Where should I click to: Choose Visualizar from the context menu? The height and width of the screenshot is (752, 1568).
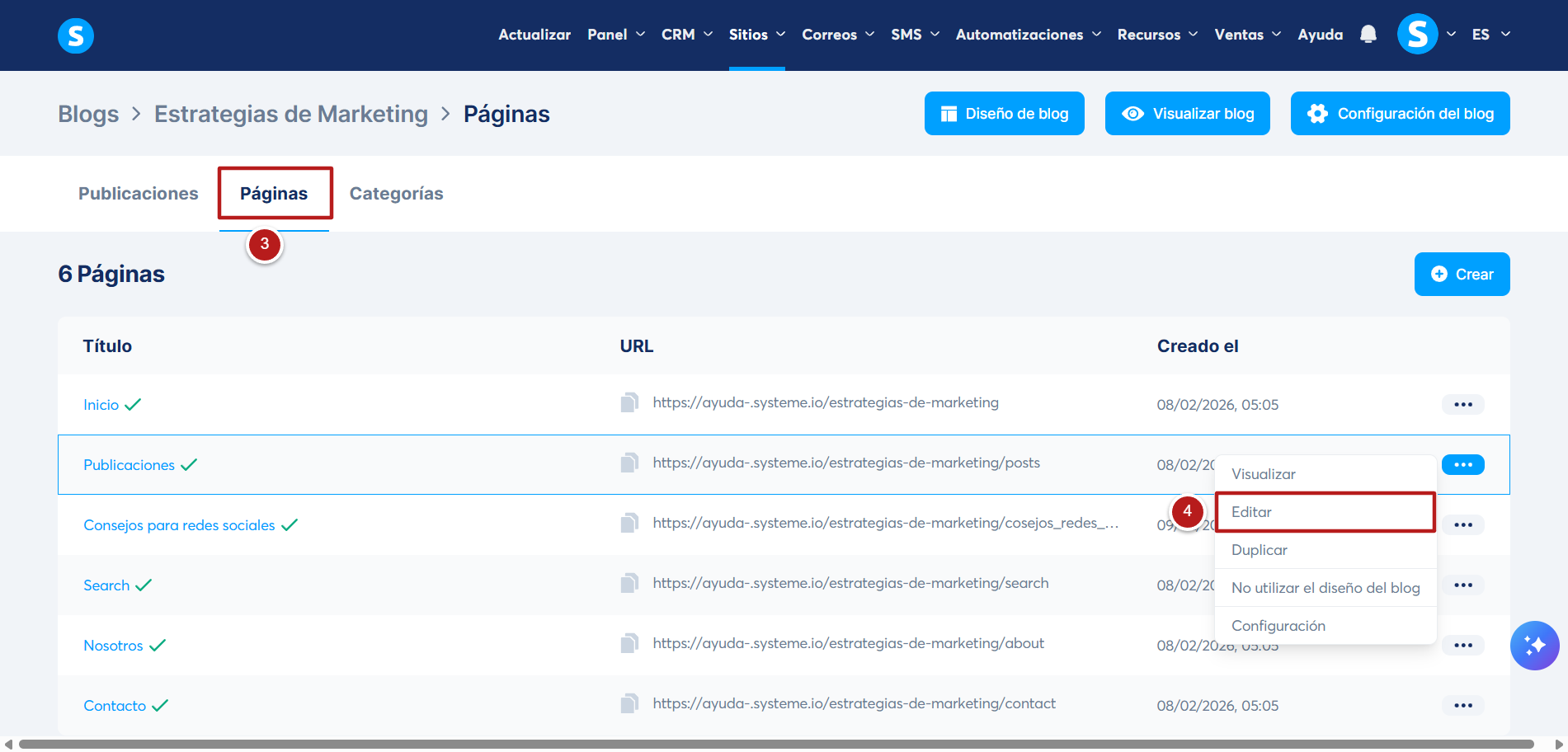click(x=1326, y=474)
